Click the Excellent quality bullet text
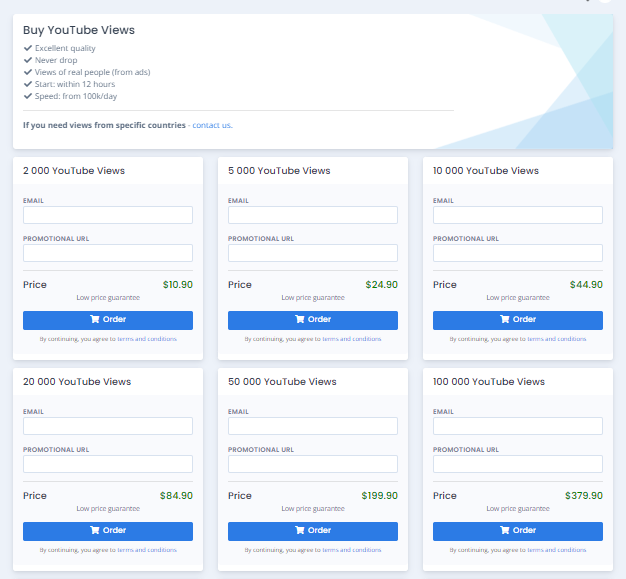 pos(65,48)
